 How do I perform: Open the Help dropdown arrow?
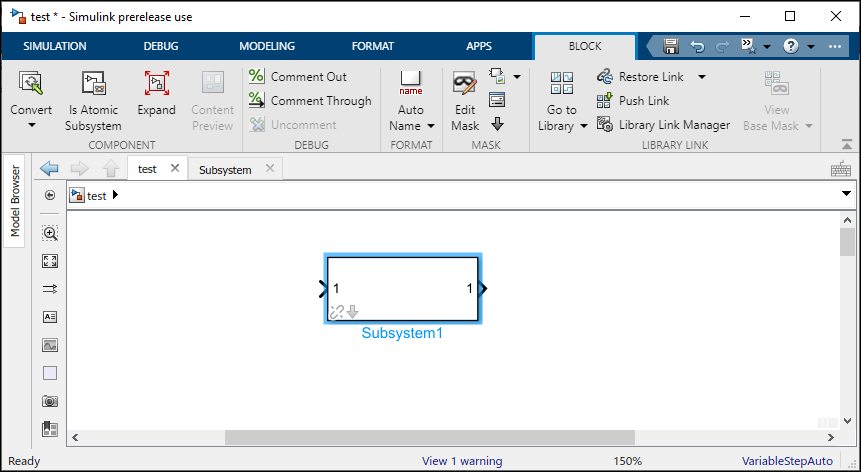click(x=811, y=47)
